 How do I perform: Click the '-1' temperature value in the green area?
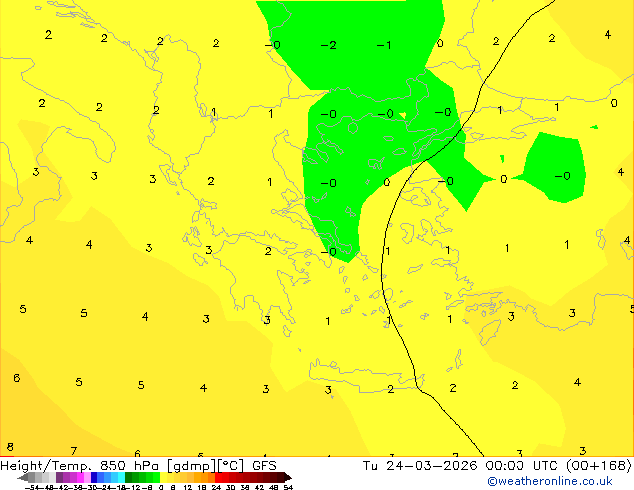pyautogui.click(x=384, y=45)
